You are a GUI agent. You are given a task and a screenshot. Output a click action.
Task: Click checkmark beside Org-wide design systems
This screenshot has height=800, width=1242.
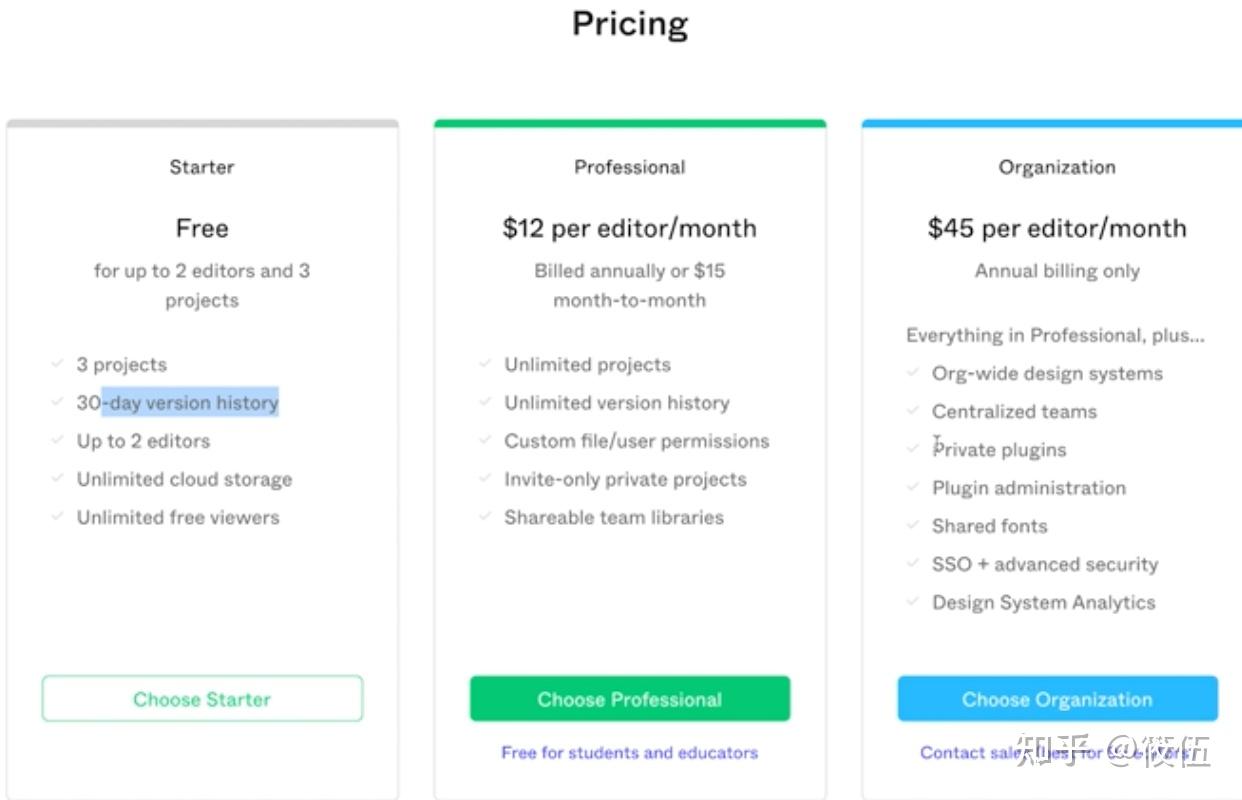(x=912, y=373)
